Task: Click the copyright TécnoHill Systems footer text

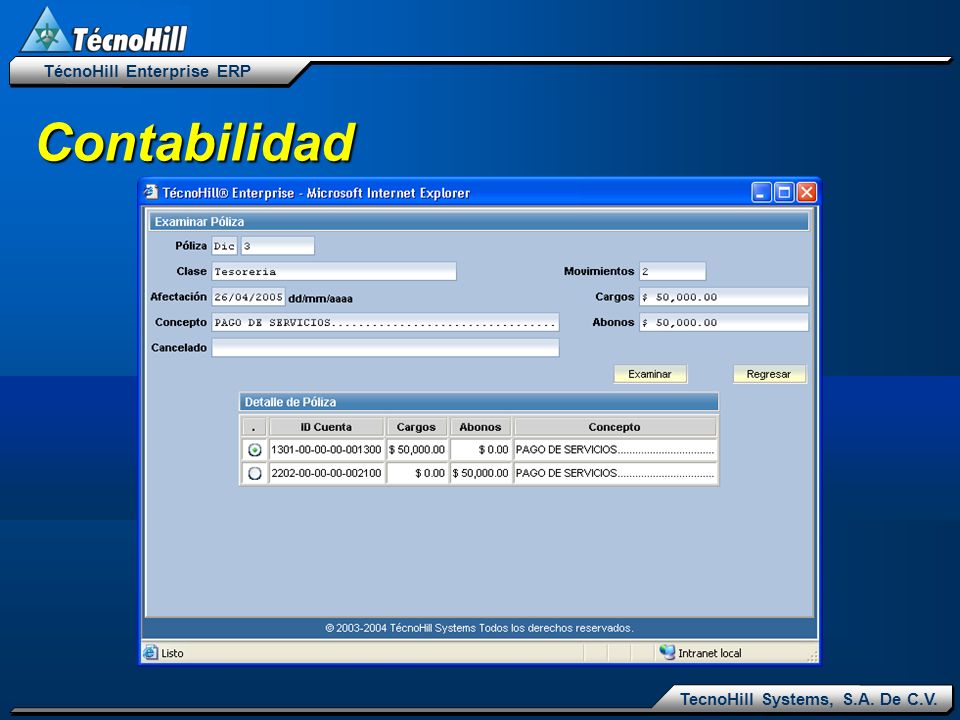Action: click(x=479, y=628)
